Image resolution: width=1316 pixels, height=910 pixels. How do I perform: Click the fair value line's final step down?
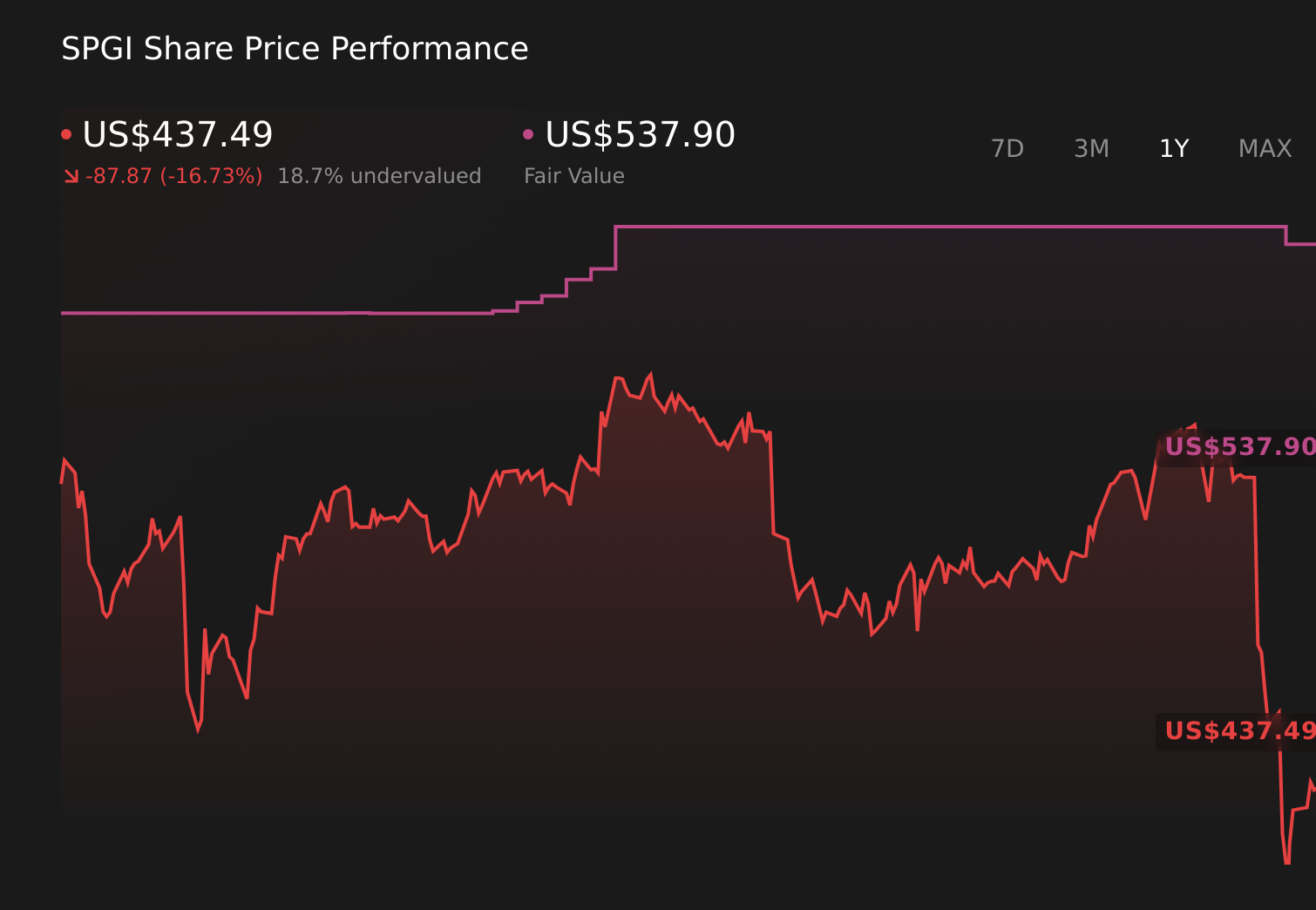1286,235
